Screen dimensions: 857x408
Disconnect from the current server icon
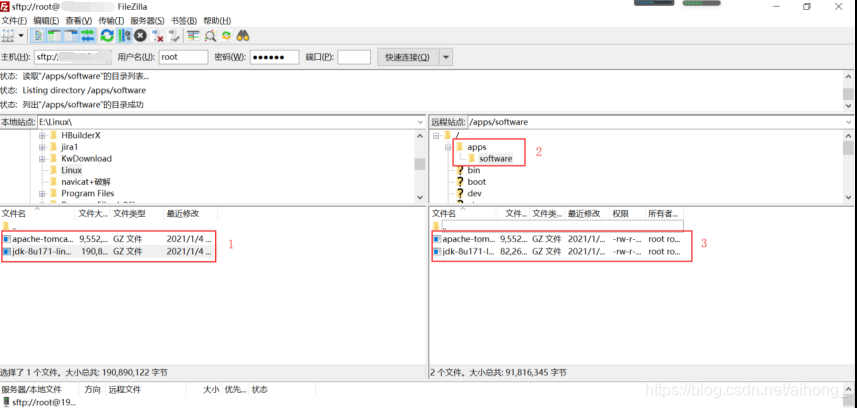tap(157, 36)
